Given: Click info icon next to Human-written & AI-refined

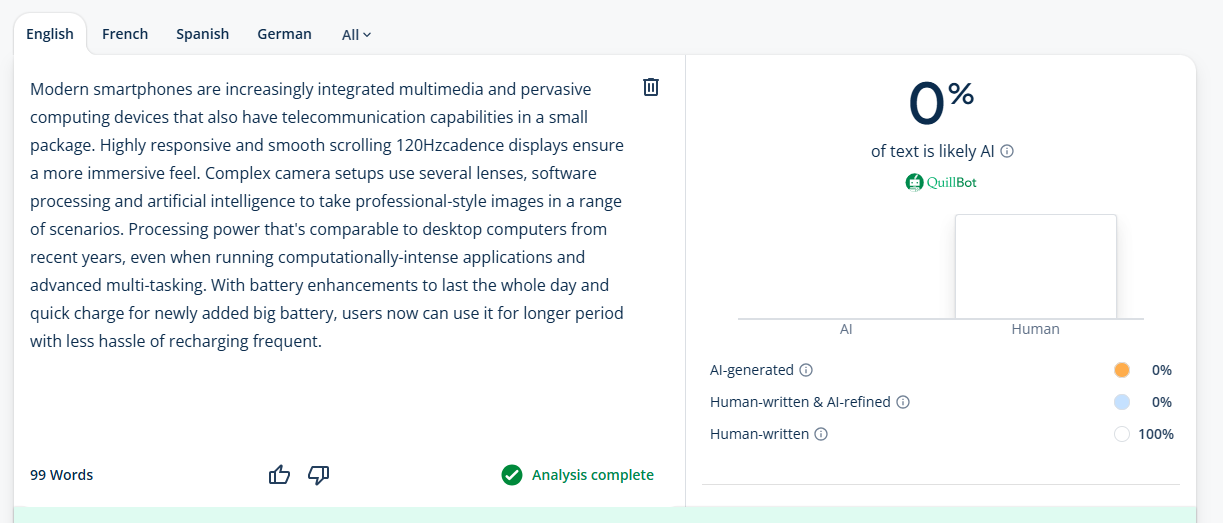Looking at the screenshot, I should coord(903,402).
